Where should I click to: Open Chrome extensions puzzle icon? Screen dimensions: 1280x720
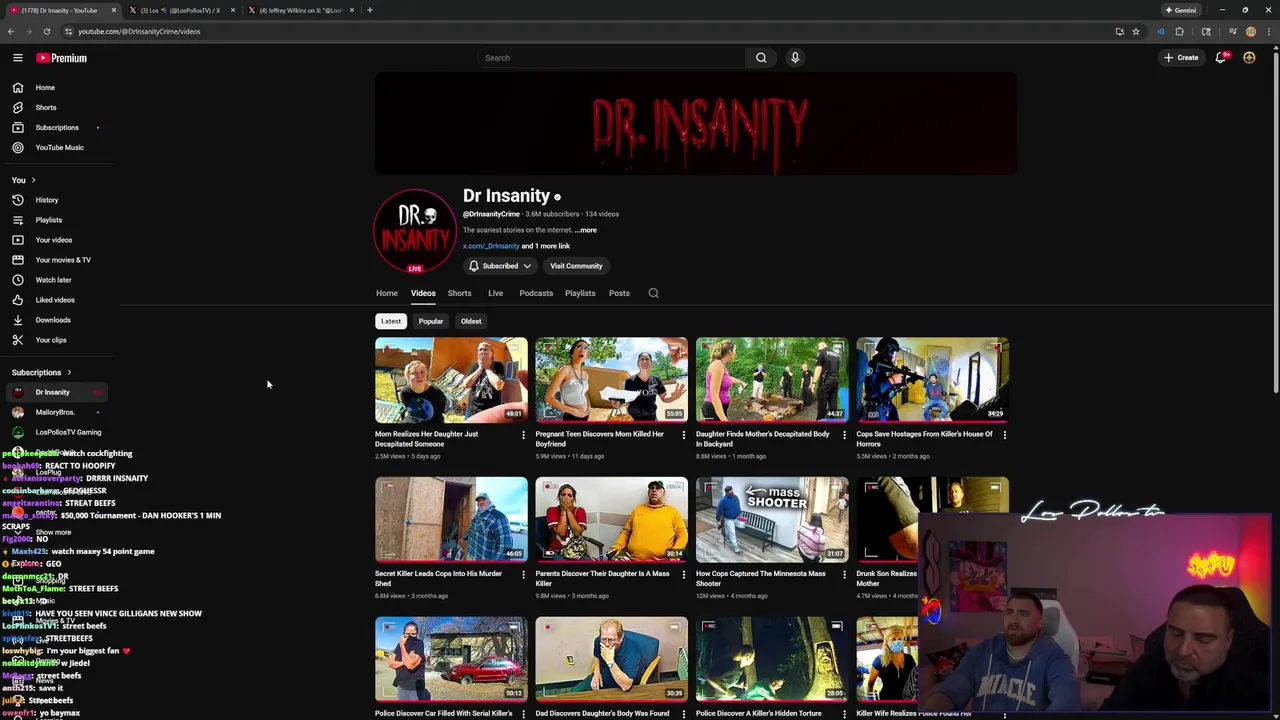(1179, 31)
